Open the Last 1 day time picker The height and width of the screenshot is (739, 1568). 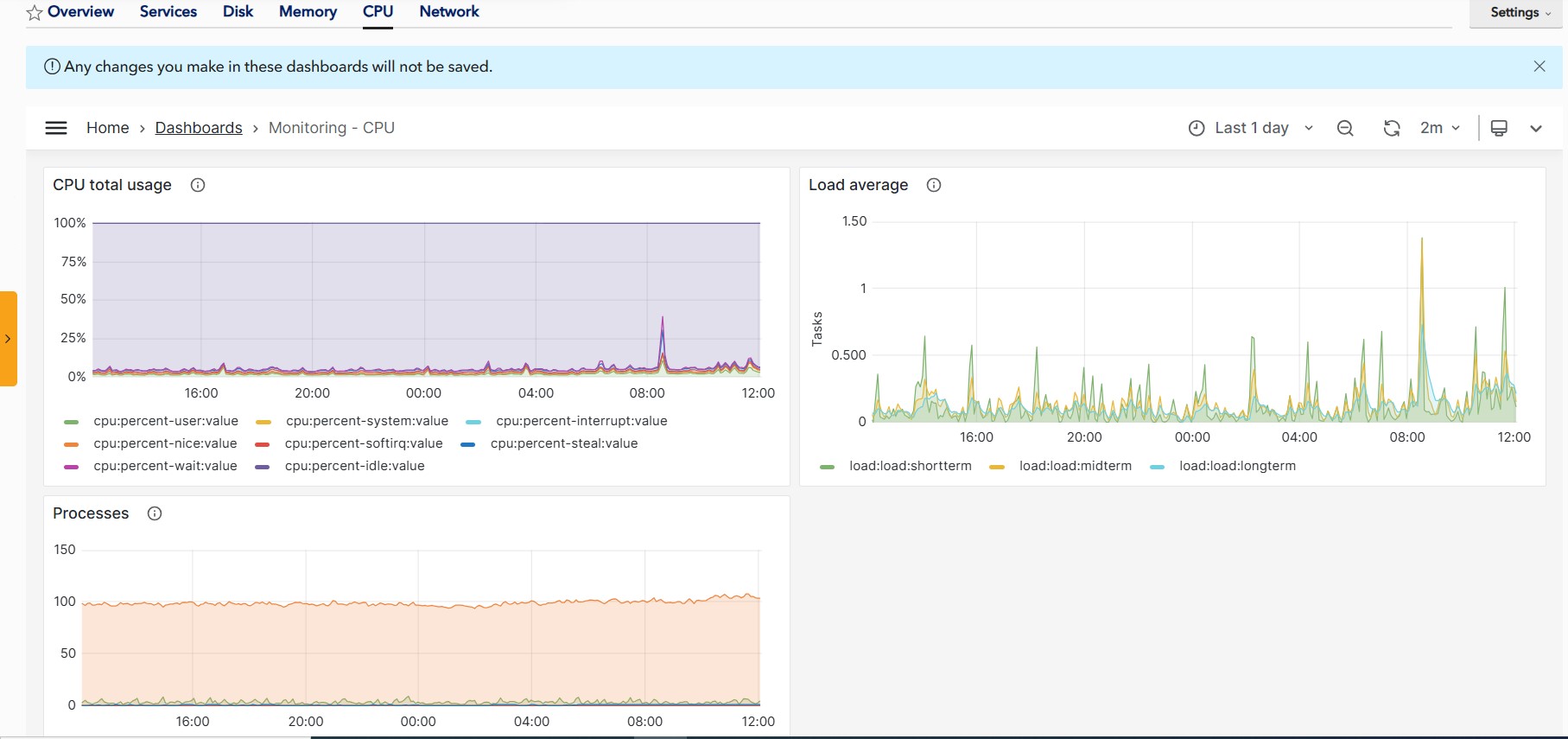[1251, 128]
